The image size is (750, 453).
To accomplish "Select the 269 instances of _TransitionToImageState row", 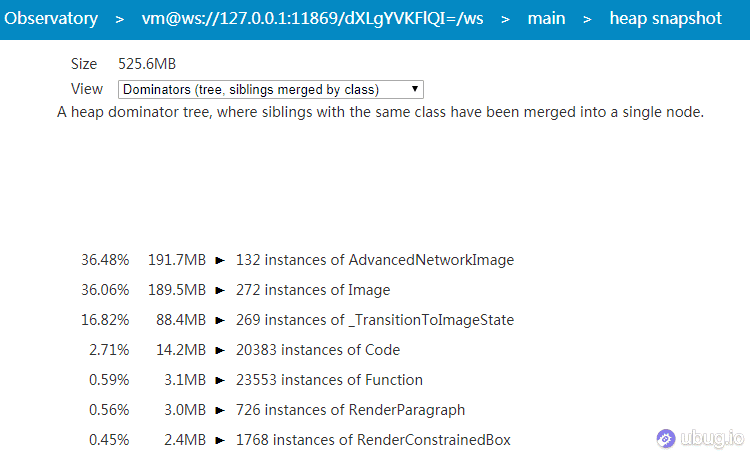I will coord(374,320).
